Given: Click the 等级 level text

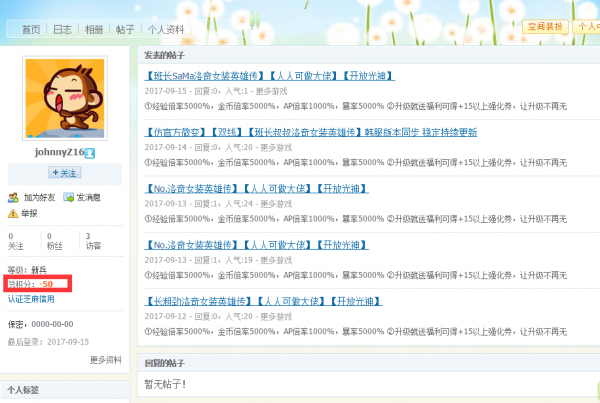Looking at the screenshot, I should (27, 270).
